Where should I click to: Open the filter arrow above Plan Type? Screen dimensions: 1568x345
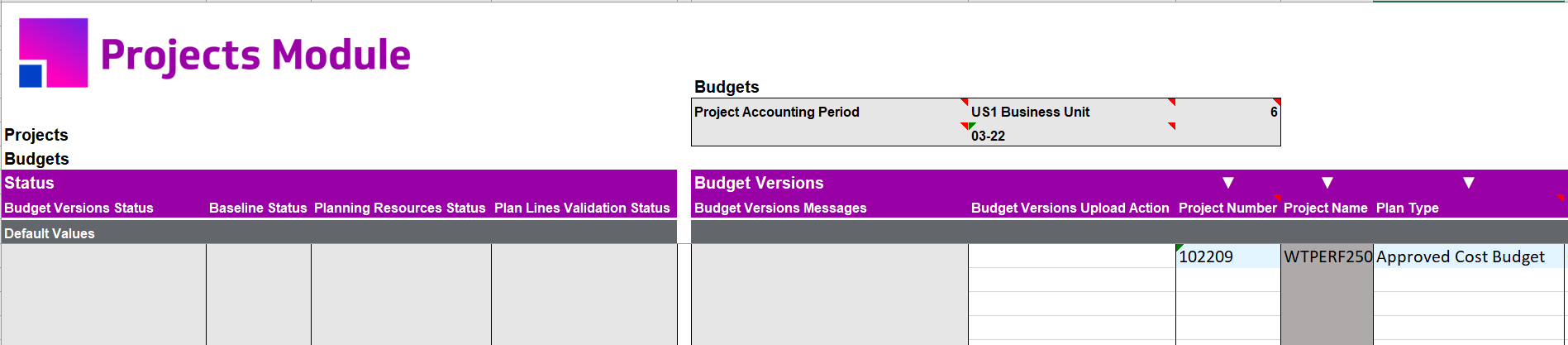1469,183
